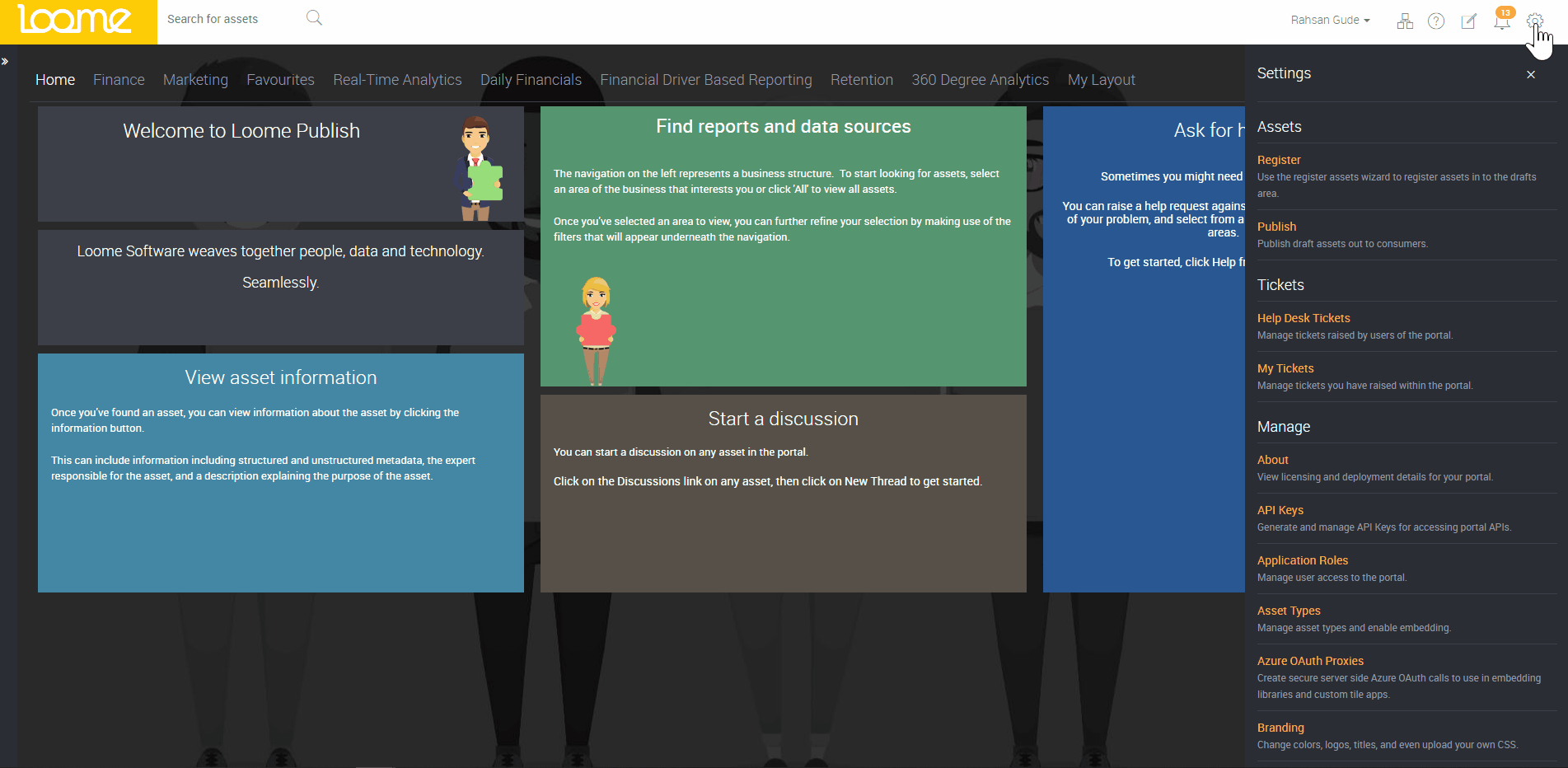Click the edit page pencil icon
The image size is (1568, 768).
[x=1468, y=21]
